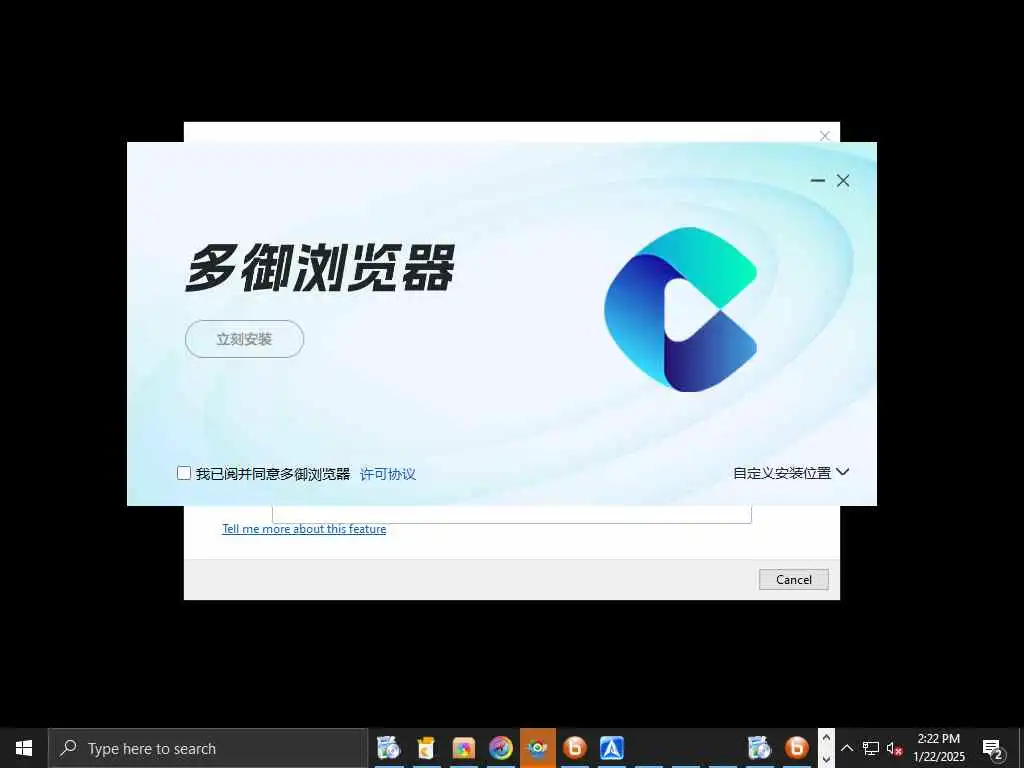The height and width of the screenshot is (768, 1024).
Task: Select the highlighted orange active taskbar app
Action: coord(538,748)
